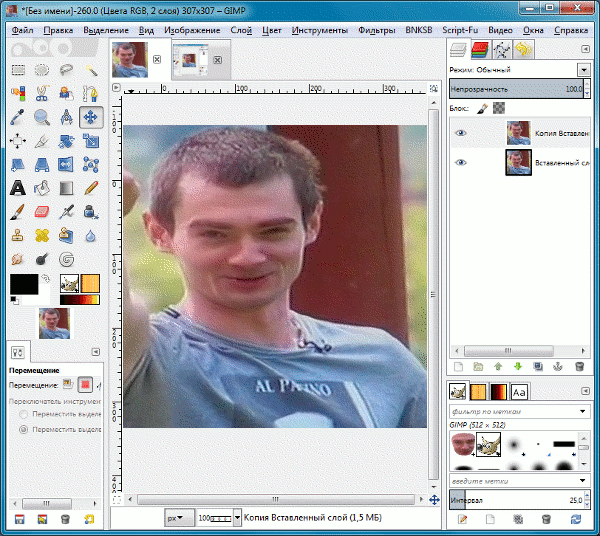Image resolution: width=600 pixels, height=536 pixels.
Task: Hide the bottom Вставленный слой layer eye
Action: point(461,163)
